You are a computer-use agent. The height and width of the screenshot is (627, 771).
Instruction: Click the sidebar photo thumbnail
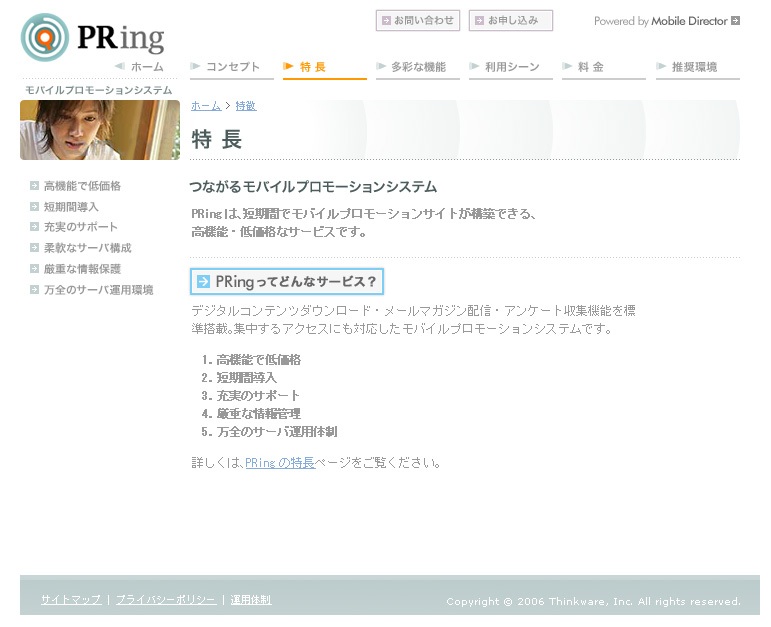100,130
